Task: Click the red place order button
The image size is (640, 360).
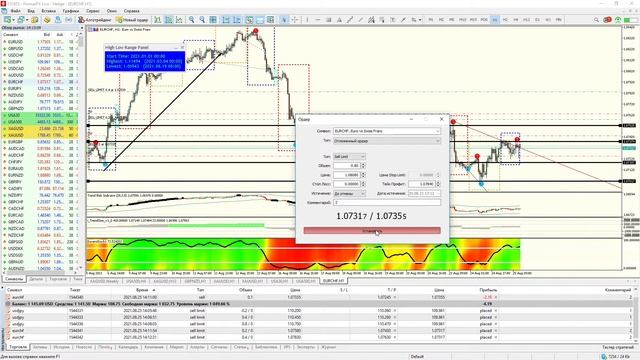Action: pos(372,231)
